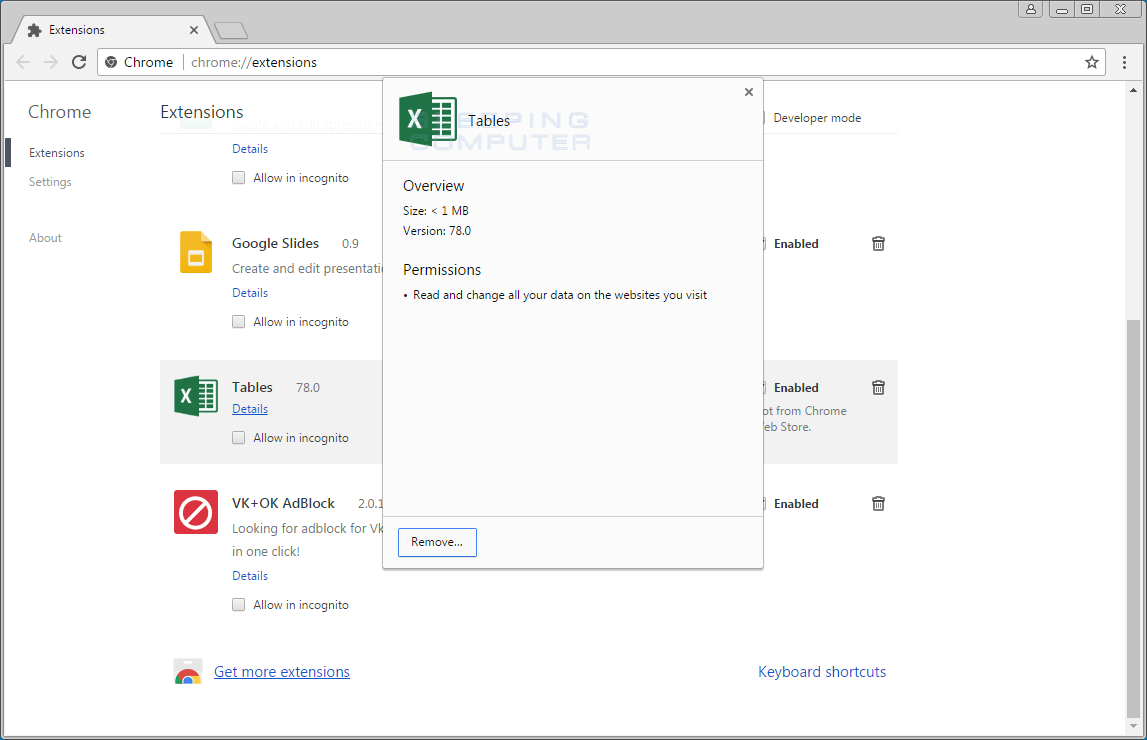Click the Chrome Web Store icon beside Get more extensions
The height and width of the screenshot is (740, 1147).
[x=188, y=671]
